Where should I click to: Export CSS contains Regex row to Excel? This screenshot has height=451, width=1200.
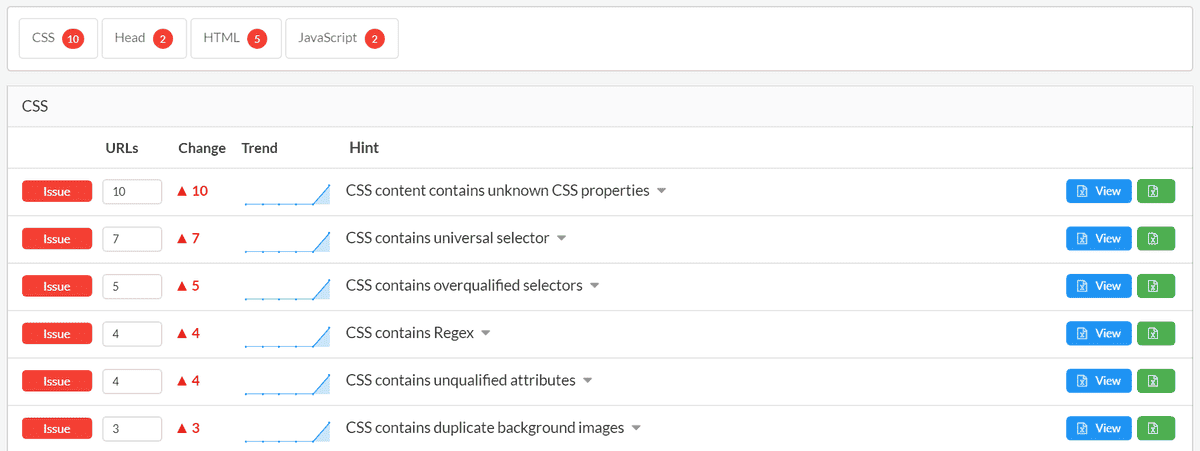click(1155, 333)
